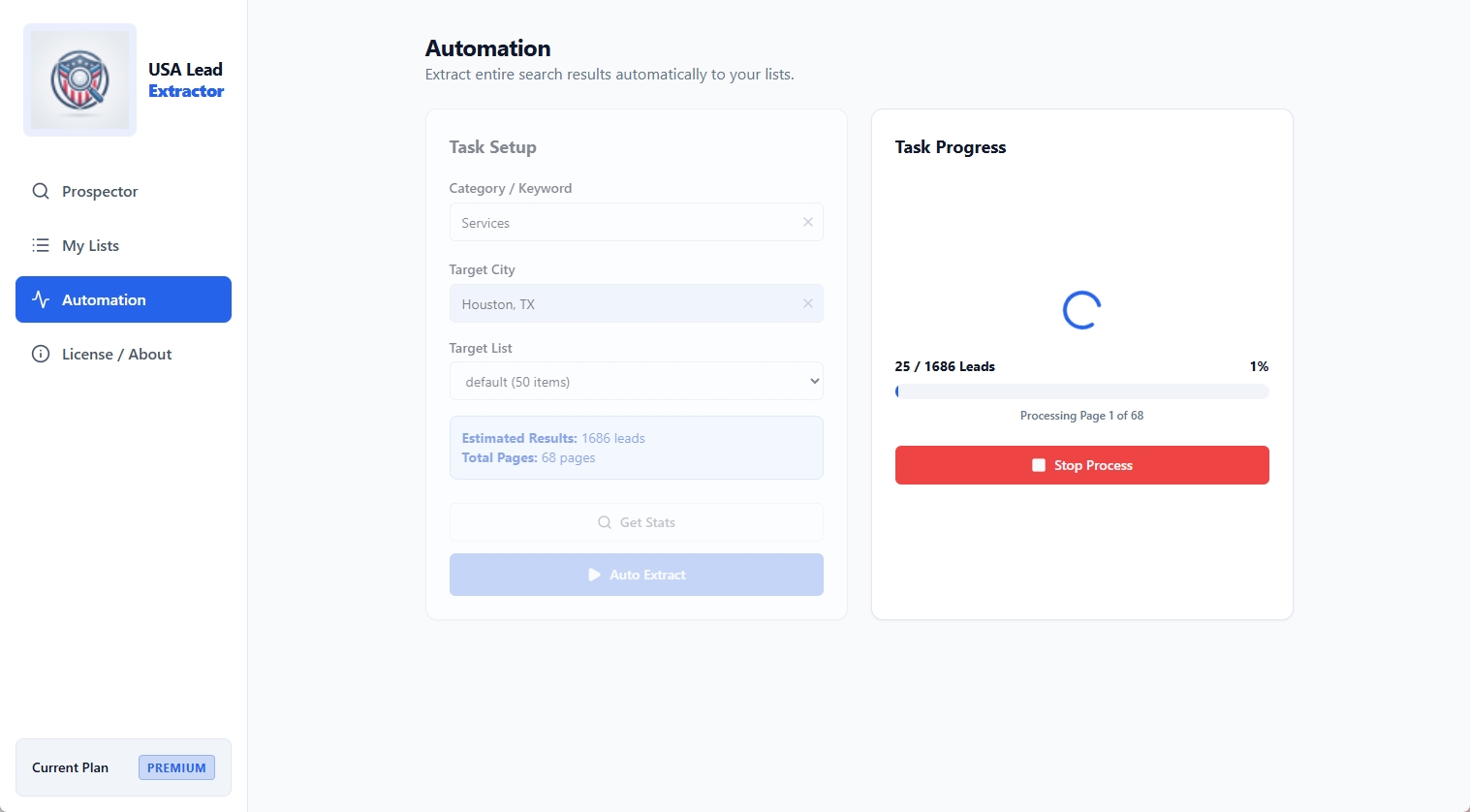Clear the Services keyword with the X

807,222
